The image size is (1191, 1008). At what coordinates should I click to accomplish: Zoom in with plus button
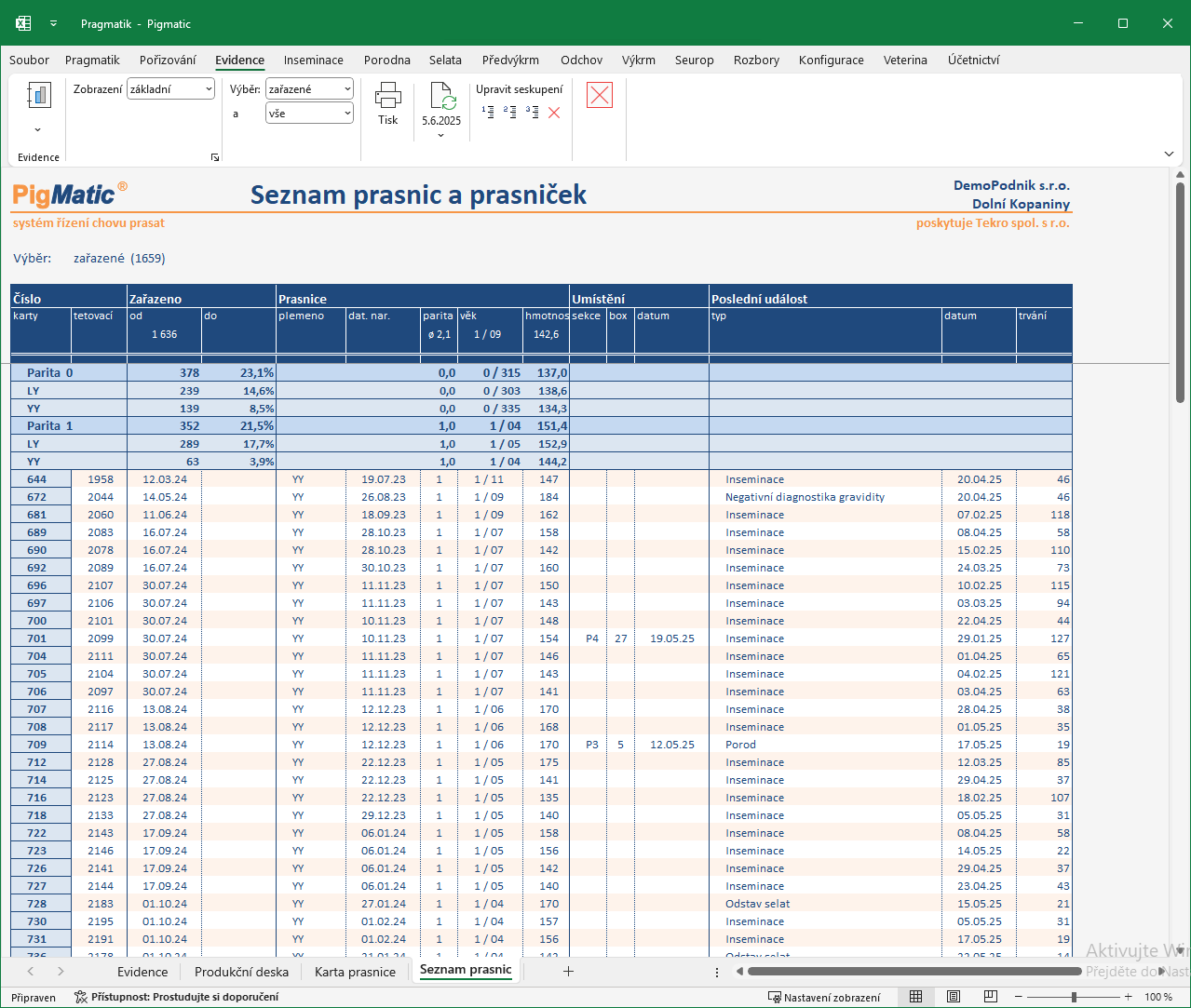1129,997
